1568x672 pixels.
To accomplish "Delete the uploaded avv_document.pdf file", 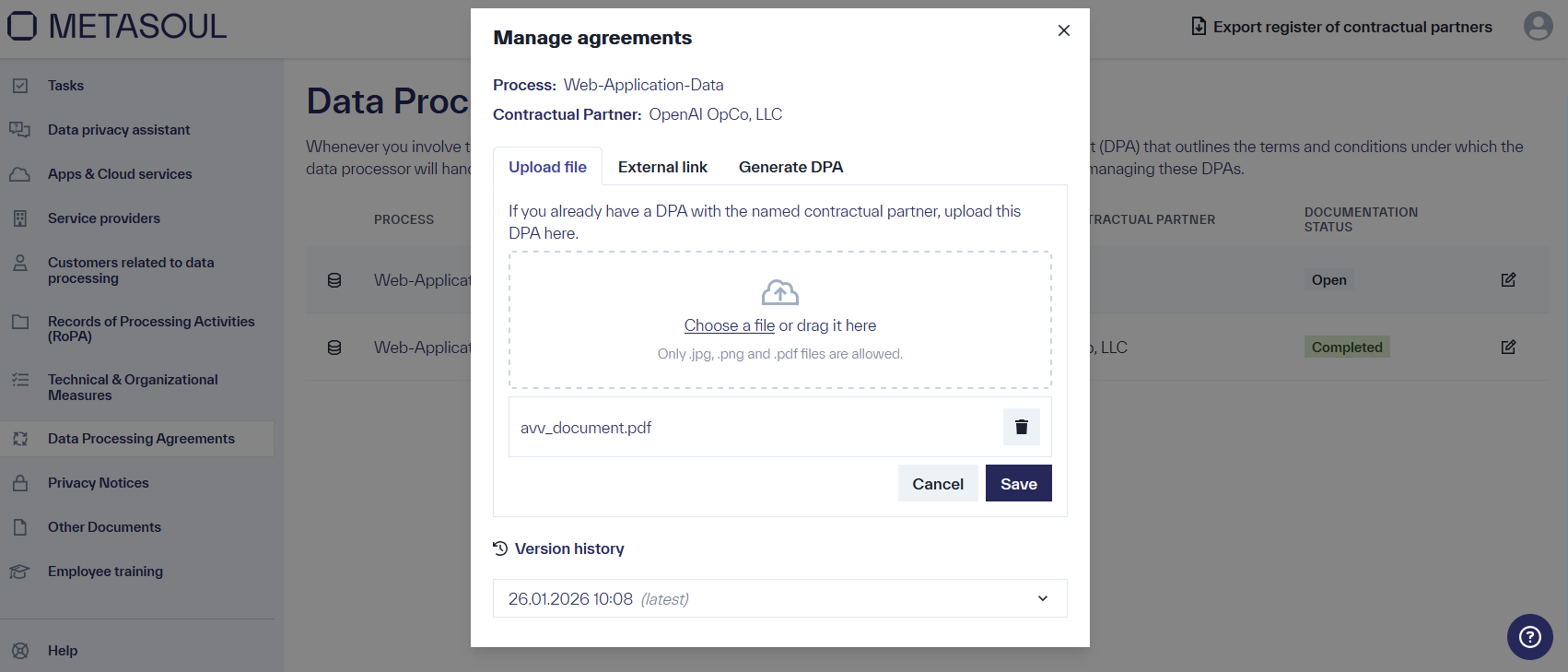I will [x=1021, y=427].
